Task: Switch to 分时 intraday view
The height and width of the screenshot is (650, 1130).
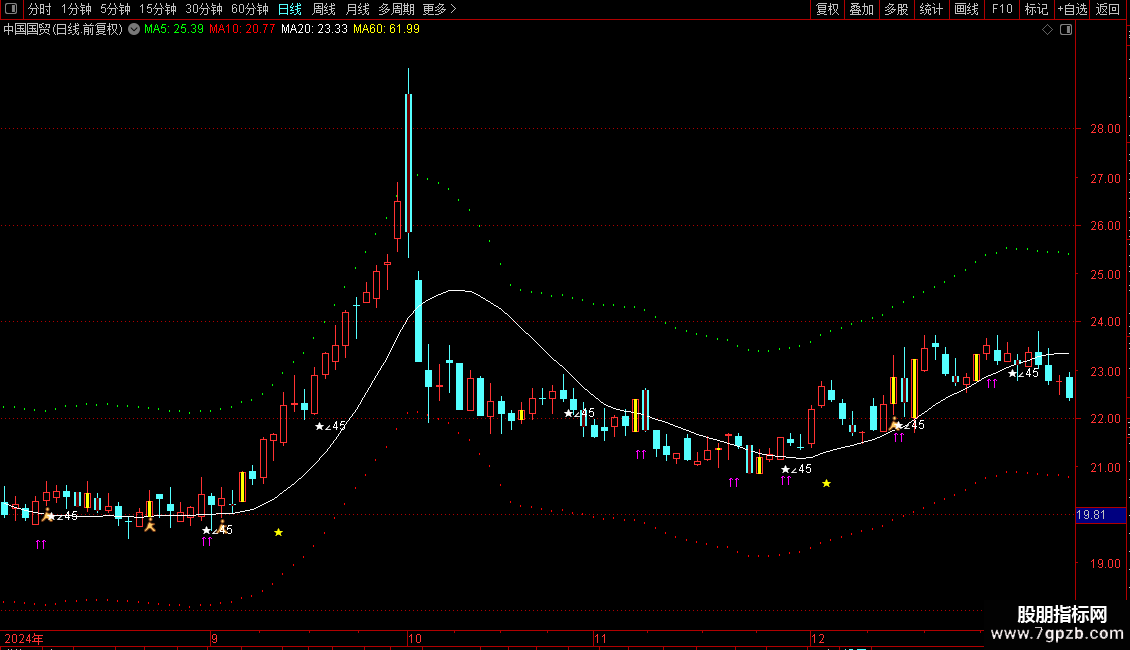Action: 40,9
